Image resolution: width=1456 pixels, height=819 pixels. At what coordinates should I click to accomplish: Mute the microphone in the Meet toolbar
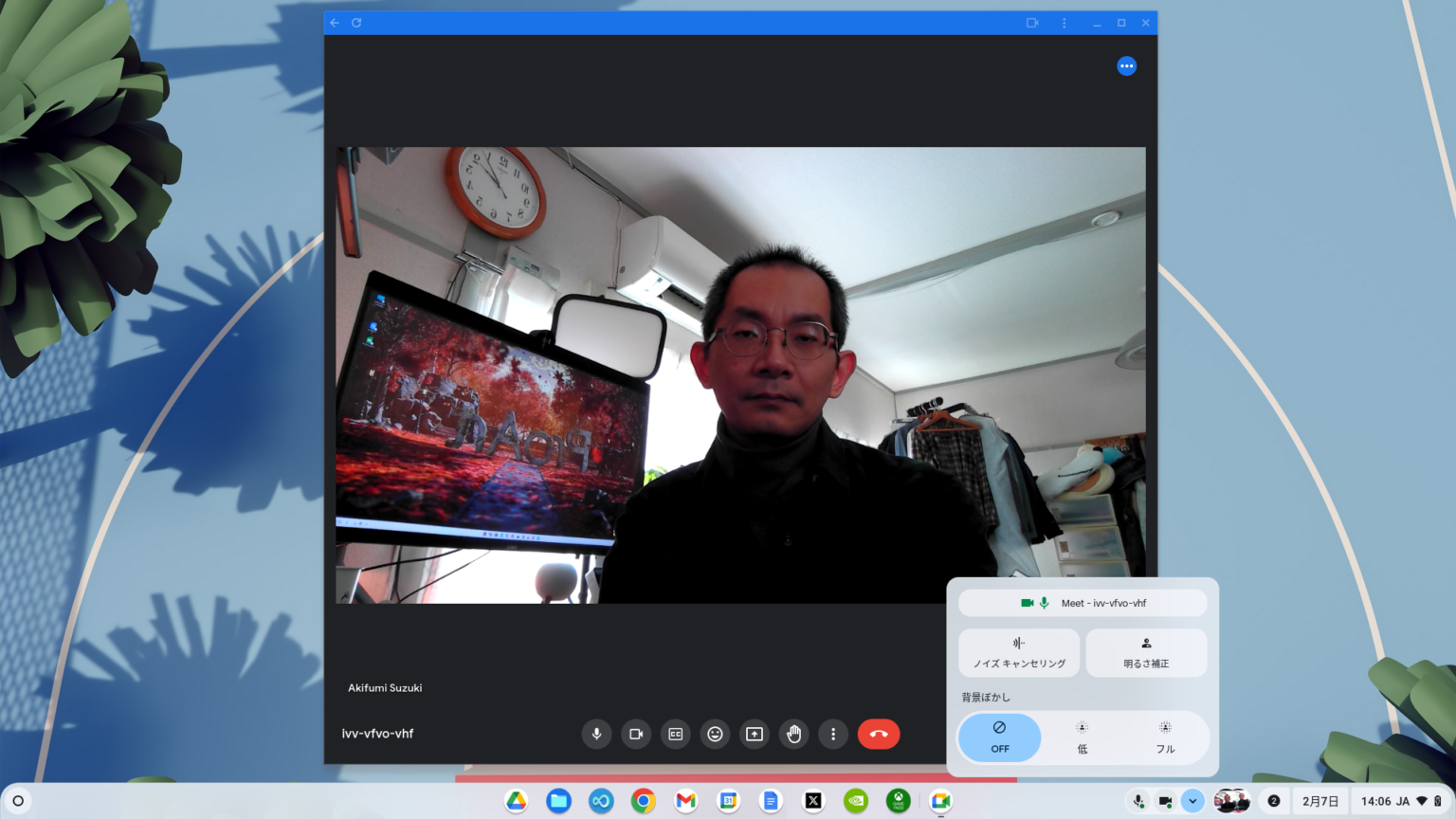[x=596, y=733]
